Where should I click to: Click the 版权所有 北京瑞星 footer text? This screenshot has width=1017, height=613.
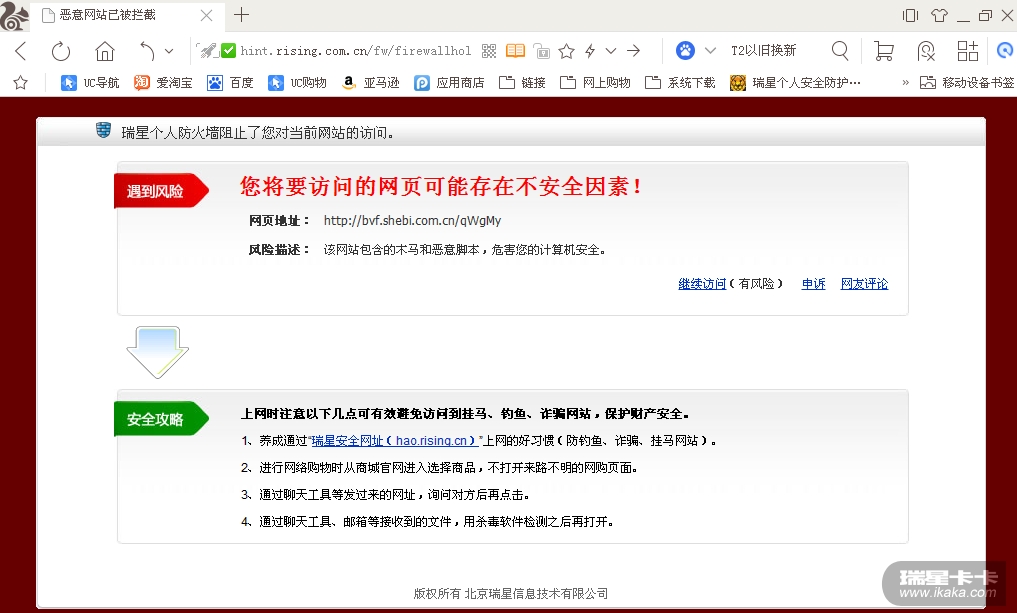pos(511,594)
